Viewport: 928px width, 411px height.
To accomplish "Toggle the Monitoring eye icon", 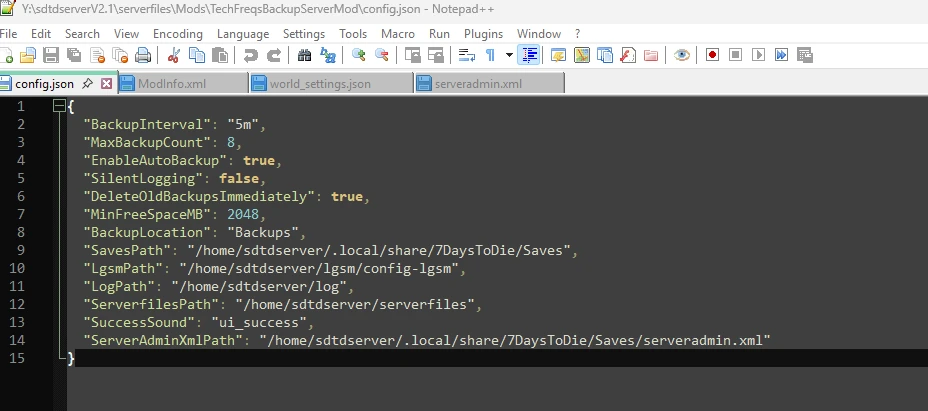I will pos(681,55).
